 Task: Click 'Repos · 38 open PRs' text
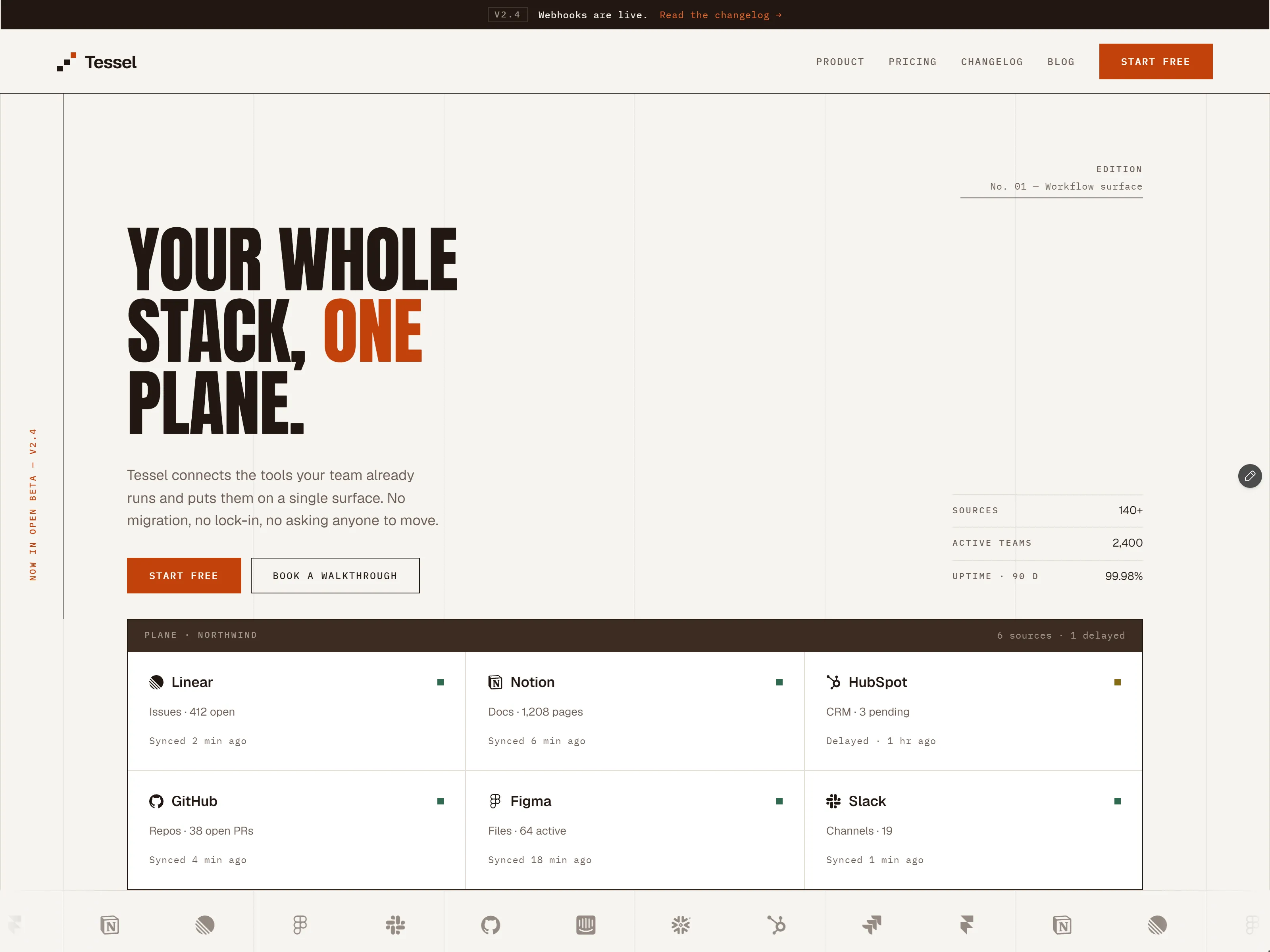point(201,831)
